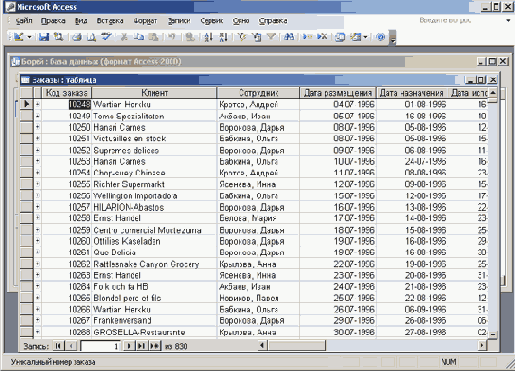Open the Формат menu
This screenshot has width=515, height=371.
point(145,21)
